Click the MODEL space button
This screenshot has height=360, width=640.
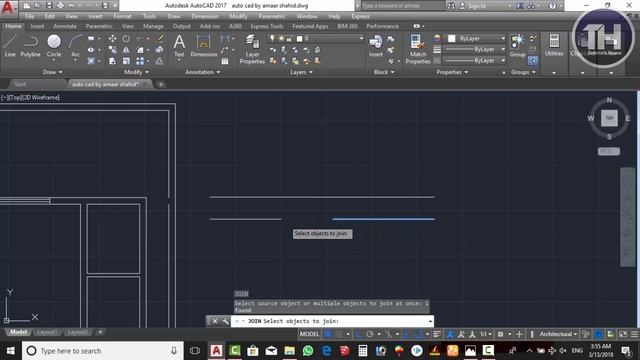click(x=309, y=334)
